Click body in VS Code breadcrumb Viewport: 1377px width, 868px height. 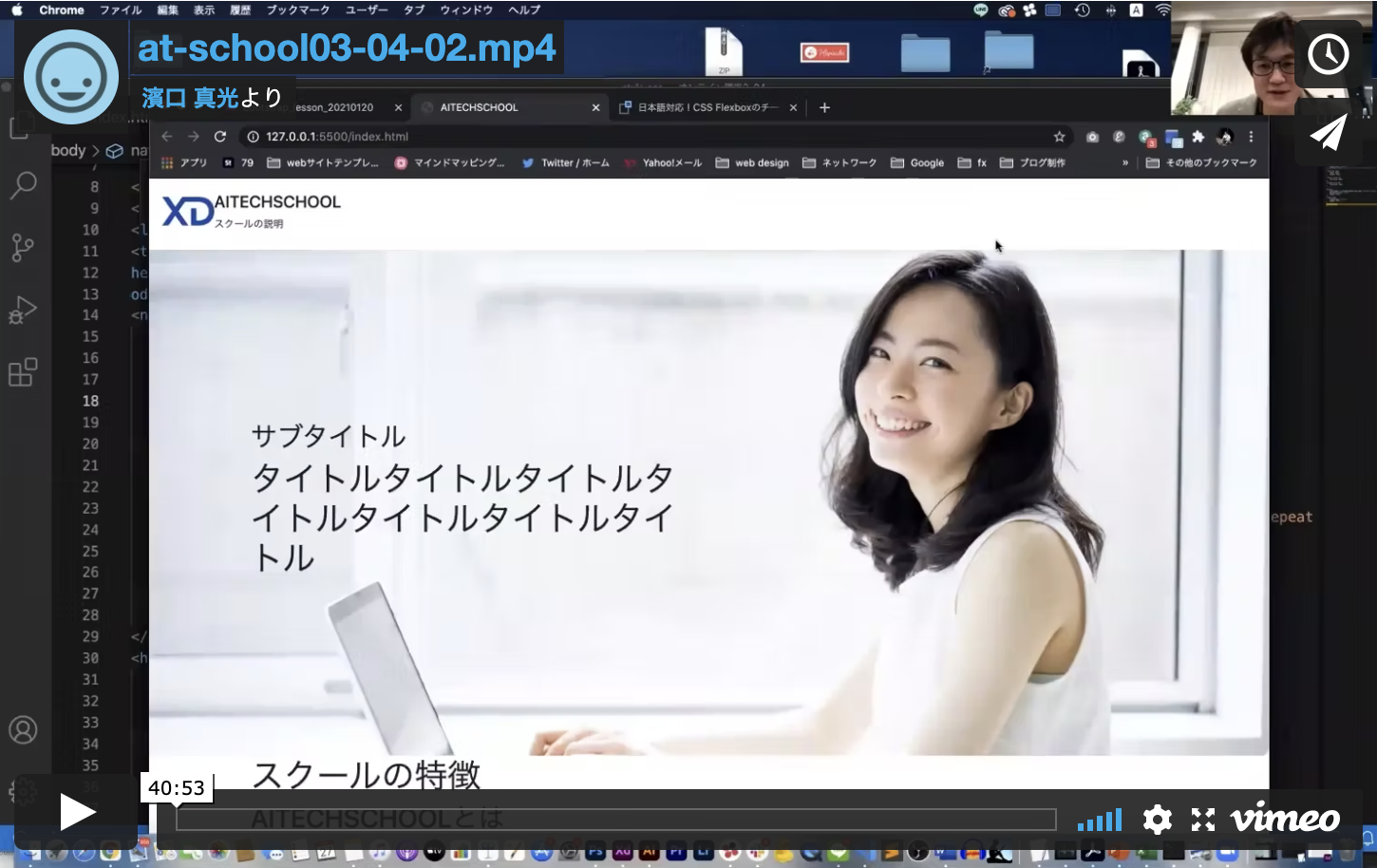[x=68, y=150]
